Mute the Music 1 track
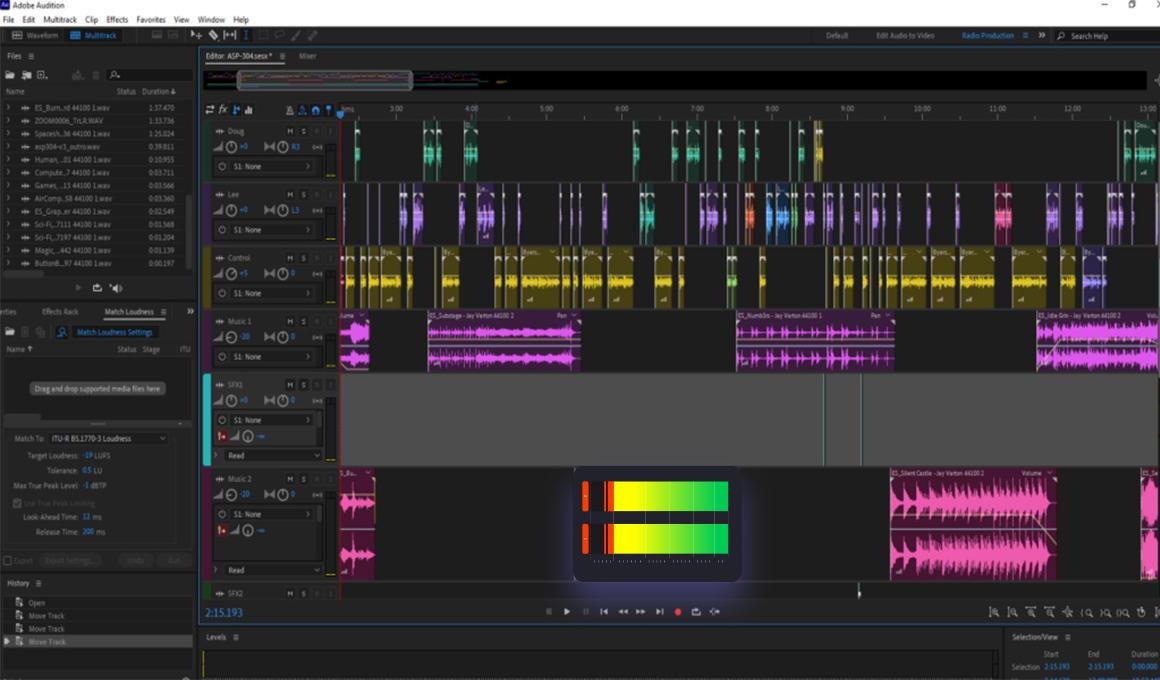 tap(290, 321)
